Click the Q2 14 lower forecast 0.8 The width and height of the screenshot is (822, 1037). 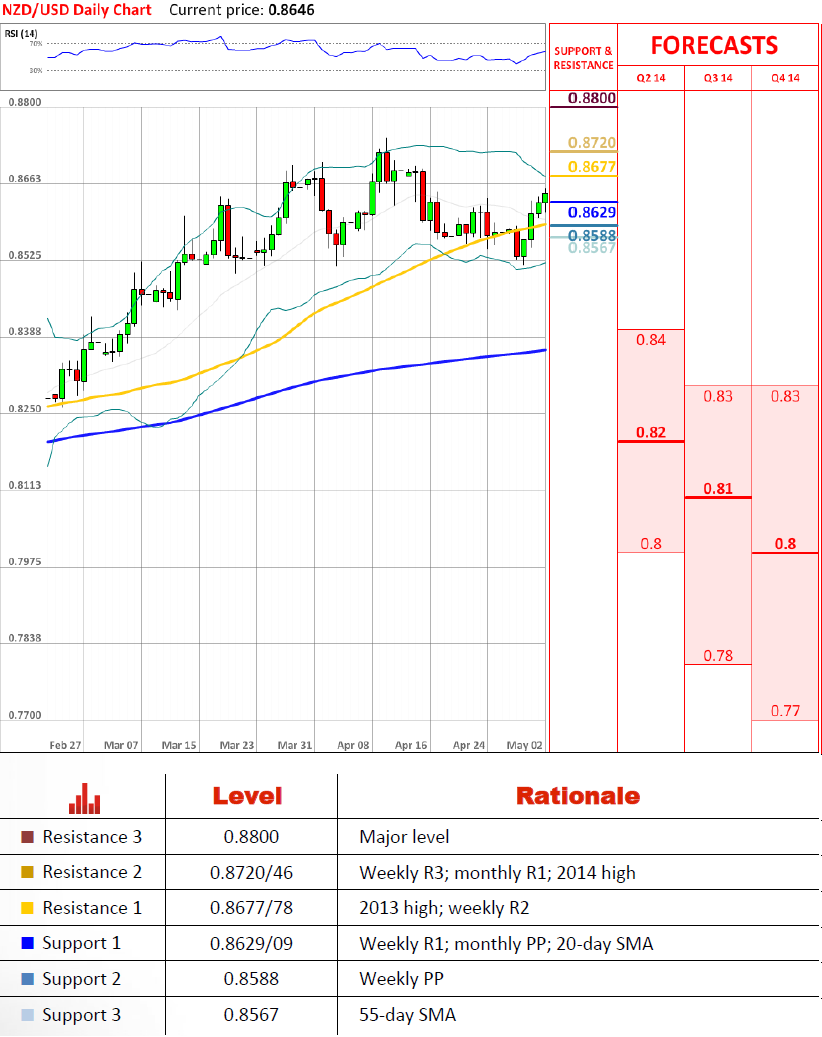(651, 544)
